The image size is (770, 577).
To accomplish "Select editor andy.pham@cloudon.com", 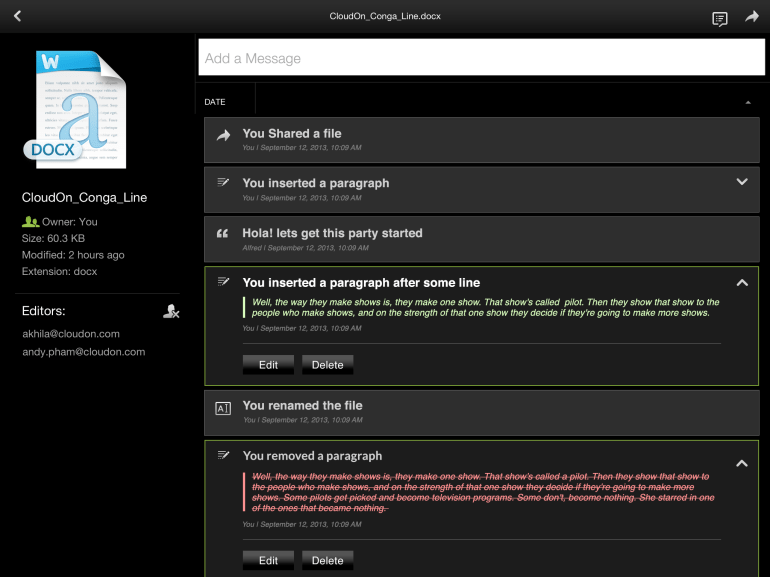I will [x=83, y=352].
